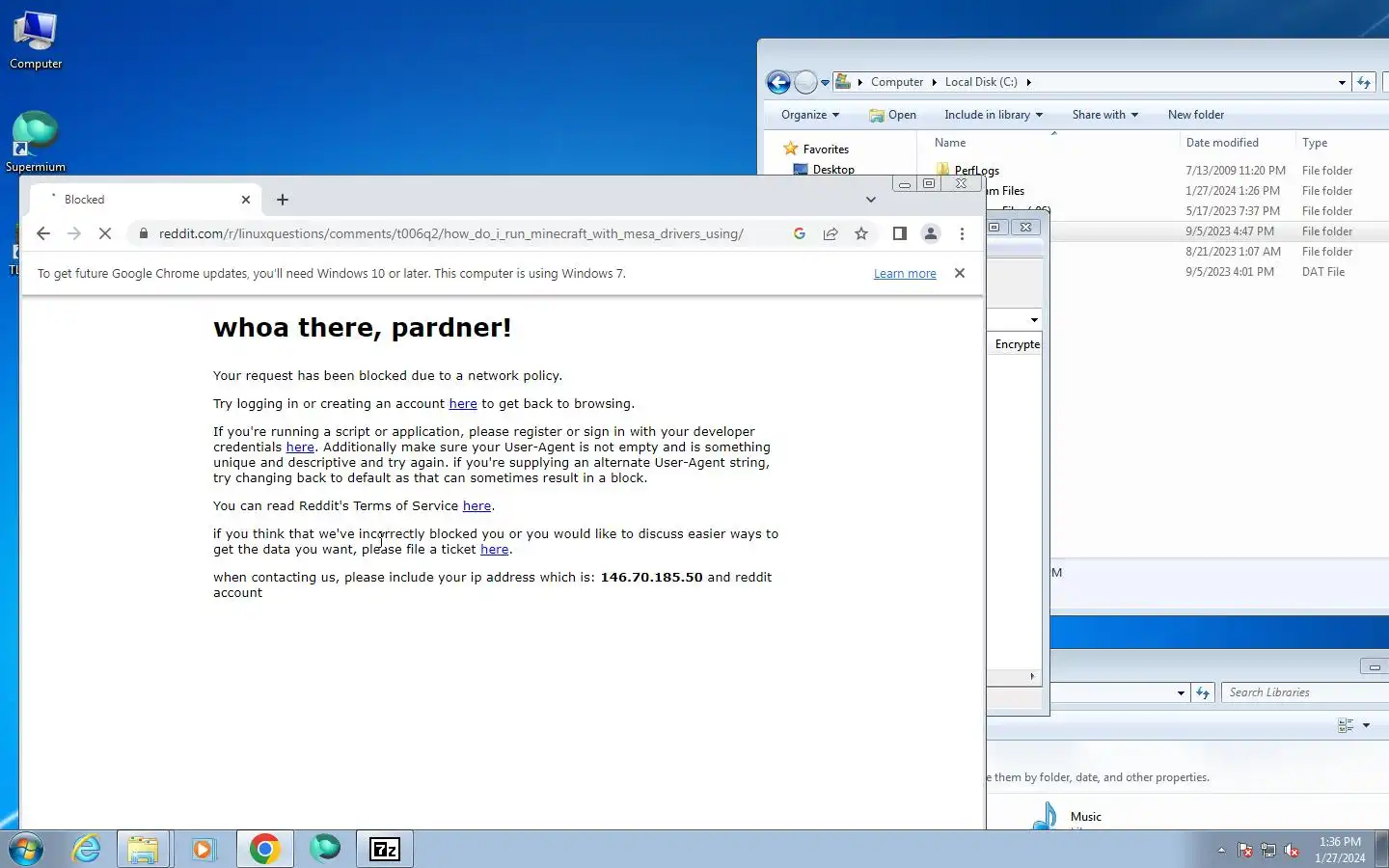
Task: Open a new tab in Chrome
Action: [x=283, y=200]
